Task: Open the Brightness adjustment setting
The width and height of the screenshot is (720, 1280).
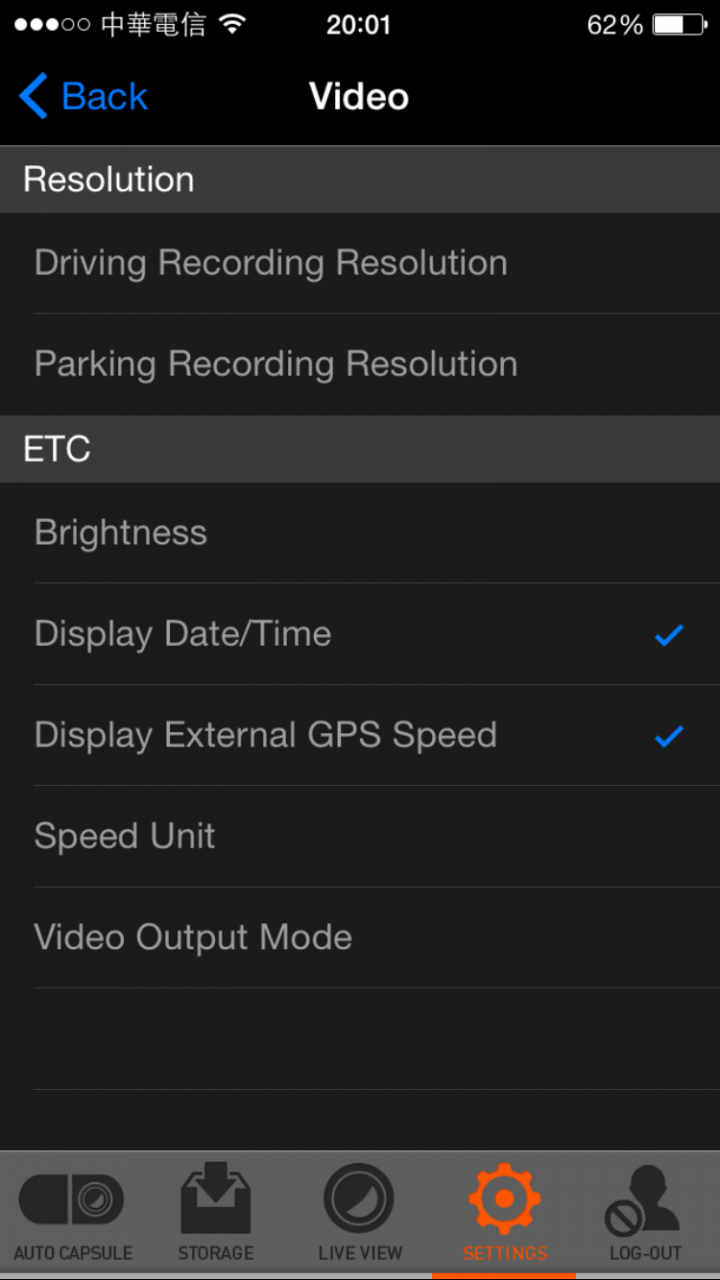Action: pyautogui.click(x=360, y=533)
